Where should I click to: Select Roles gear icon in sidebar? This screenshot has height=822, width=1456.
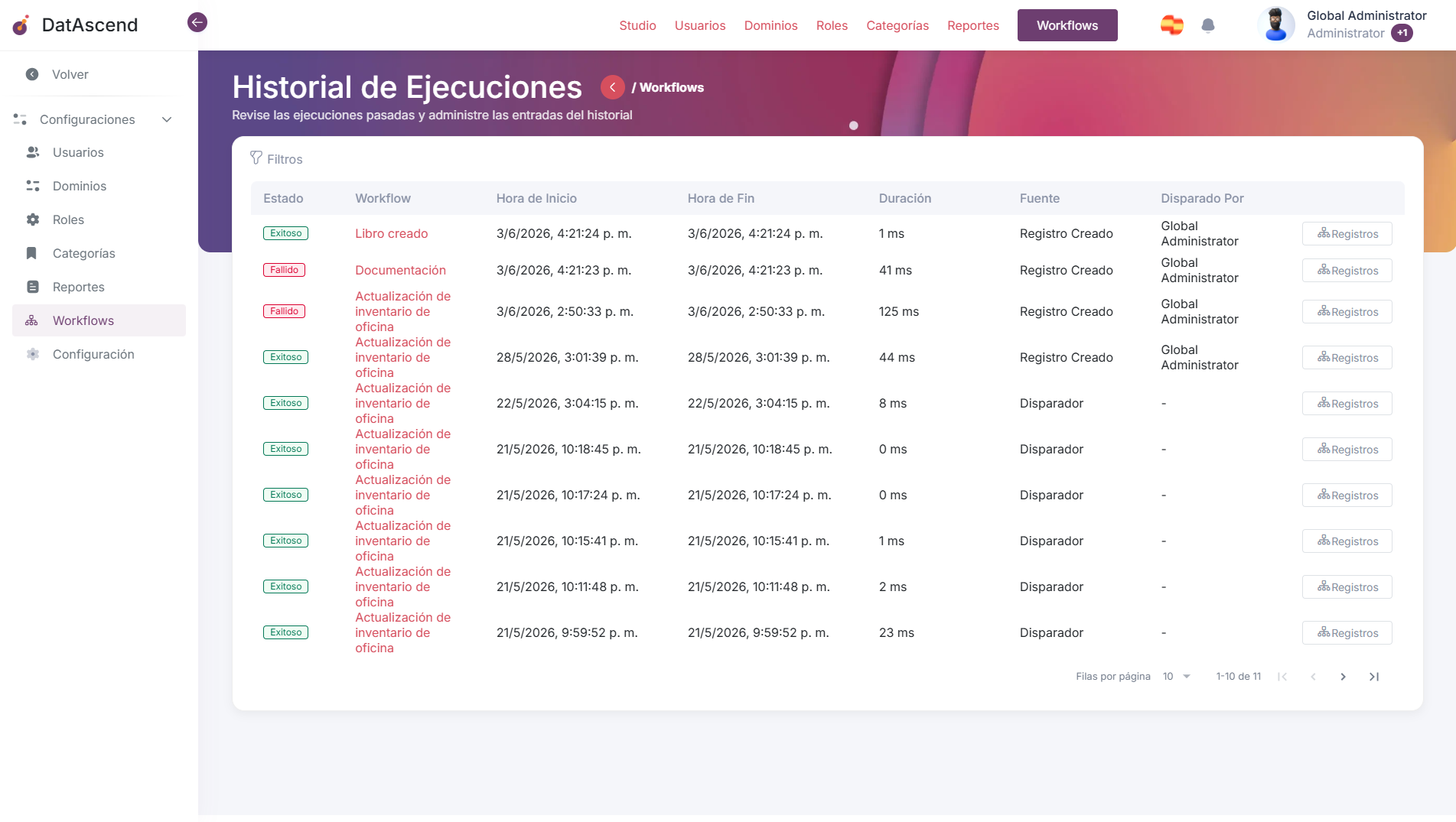click(33, 219)
